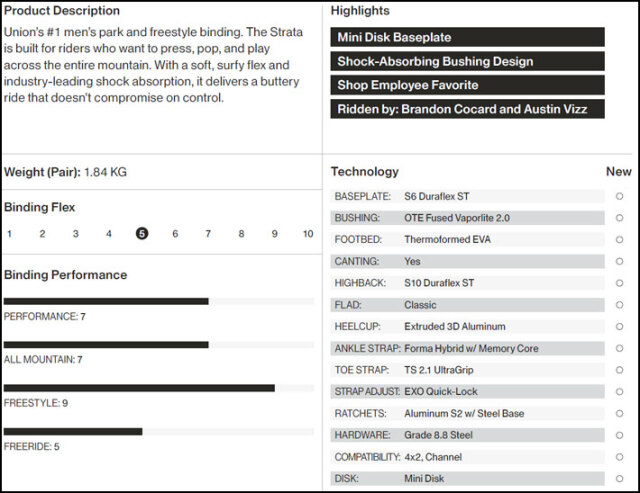The width and height of the screenshot is (640, 493).
Task: Select the New circle for STRAP ADJUST row
Action: click(x=619, y=392)
